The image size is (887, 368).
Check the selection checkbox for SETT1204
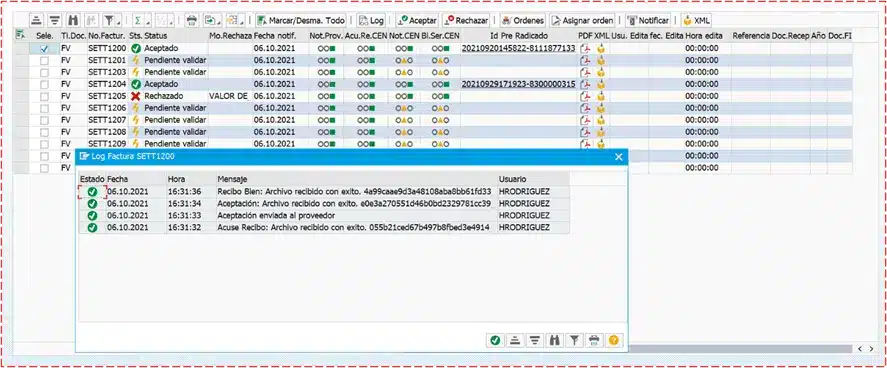(44, 84)
